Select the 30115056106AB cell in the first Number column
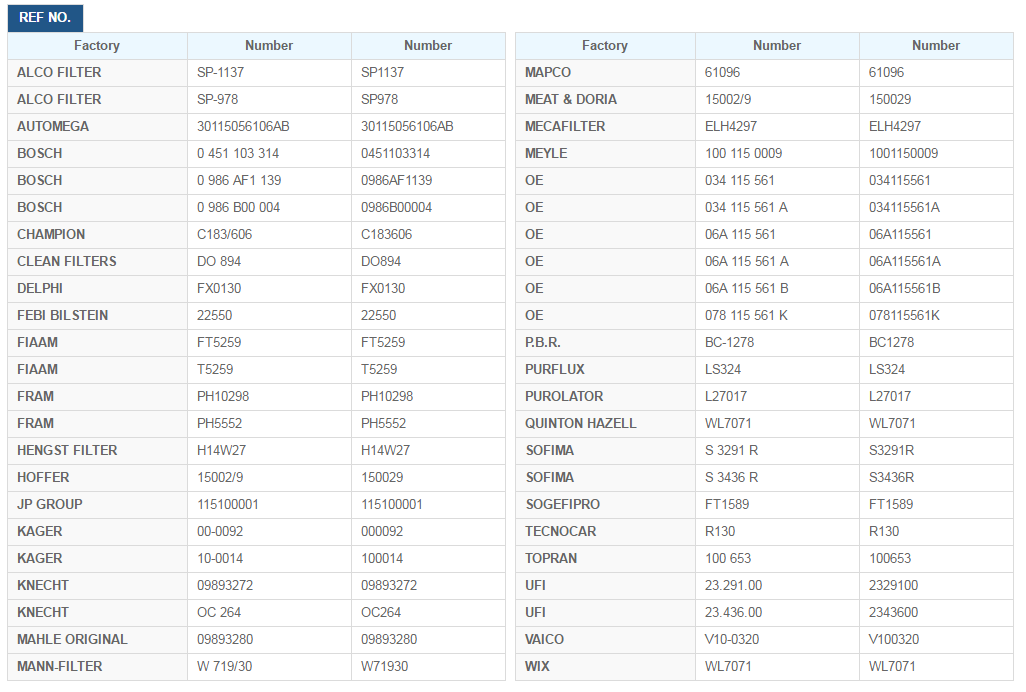Screen dimensions: 1026x692 pyautogui.click(x=269, y=127)
